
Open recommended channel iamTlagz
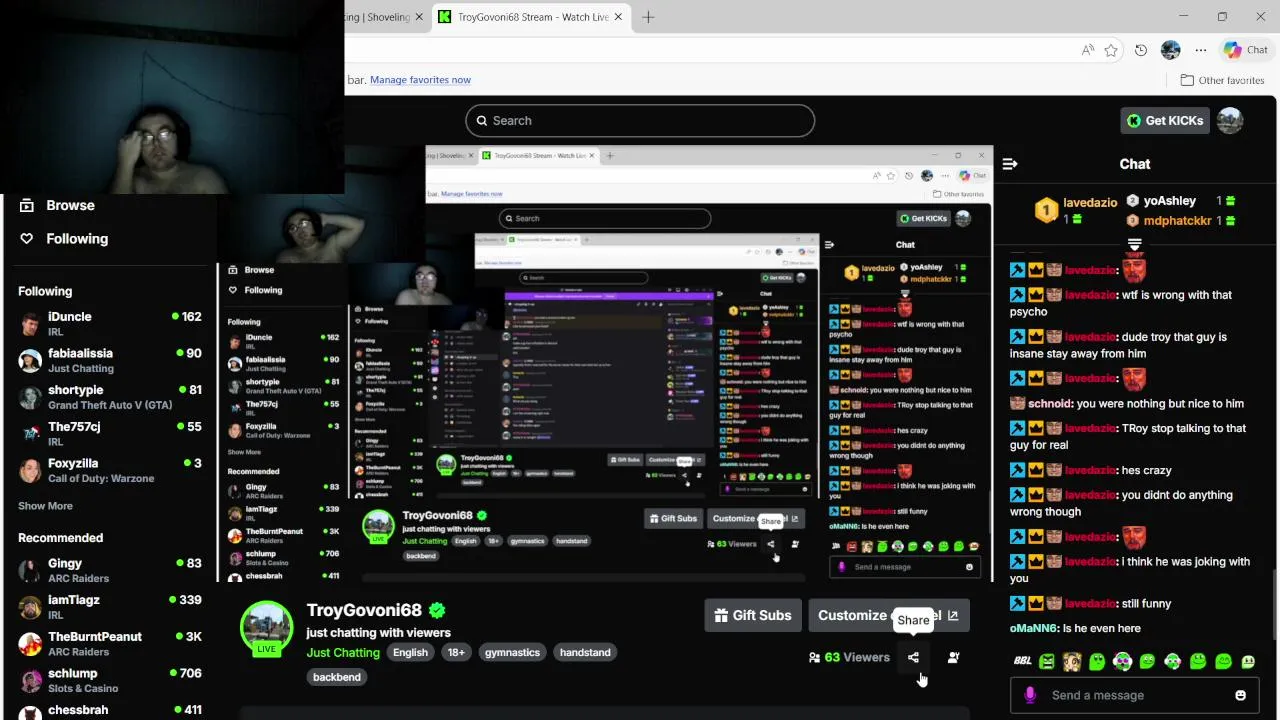coord(110,607)
